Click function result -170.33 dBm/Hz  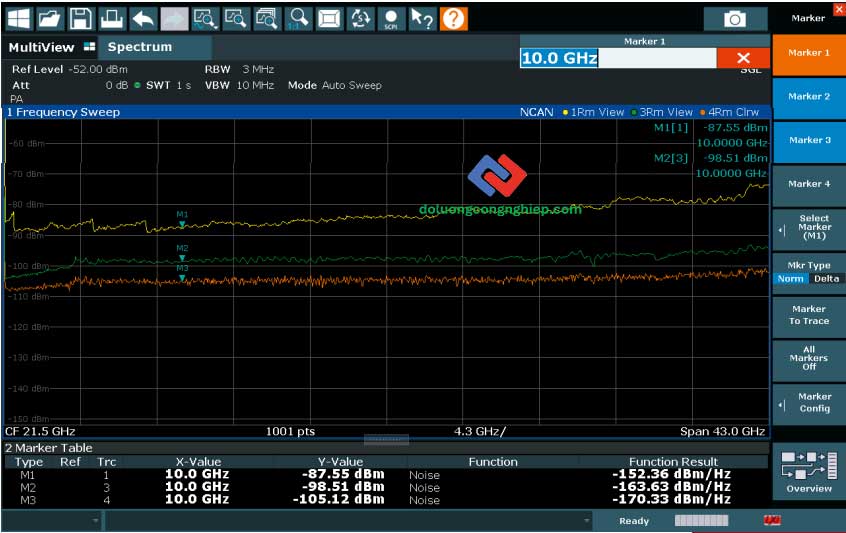point(671,500)
